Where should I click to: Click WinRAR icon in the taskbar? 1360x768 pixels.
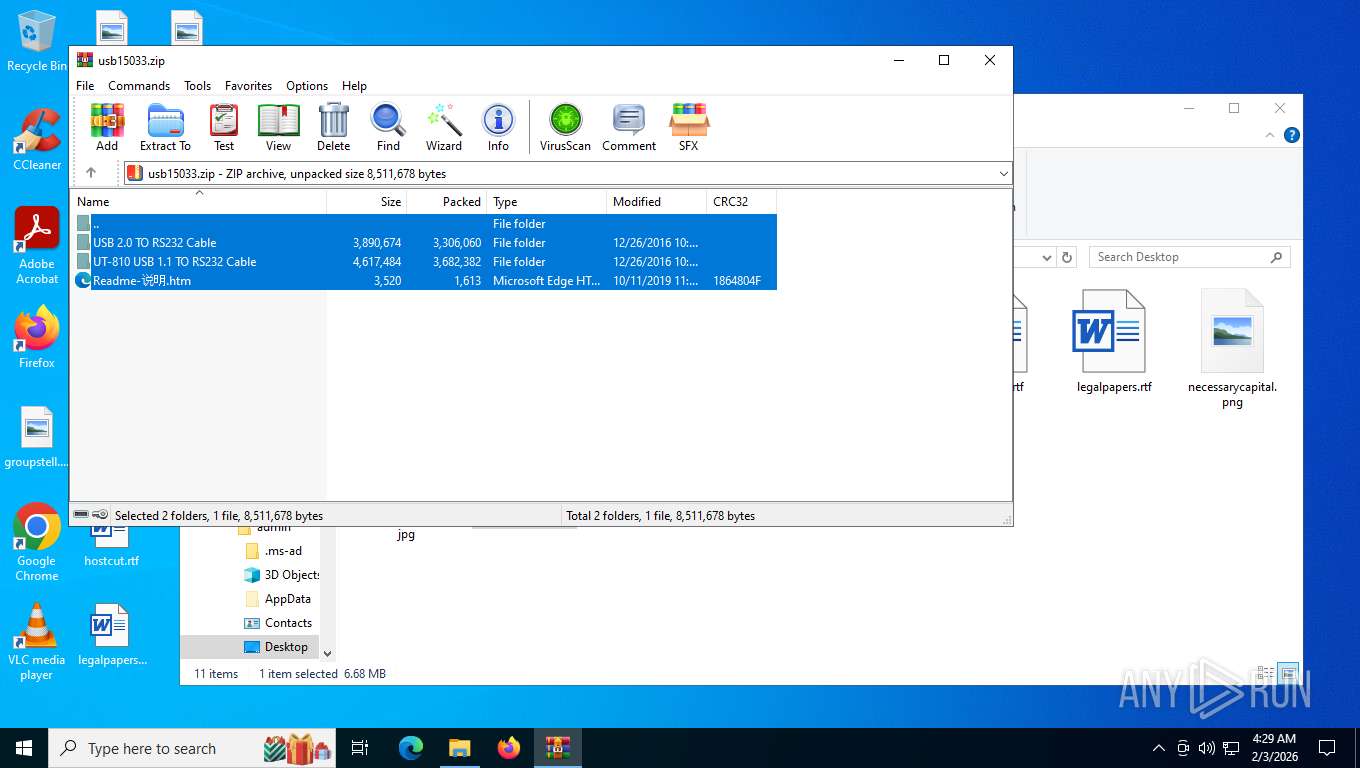(x=558, y=748)
